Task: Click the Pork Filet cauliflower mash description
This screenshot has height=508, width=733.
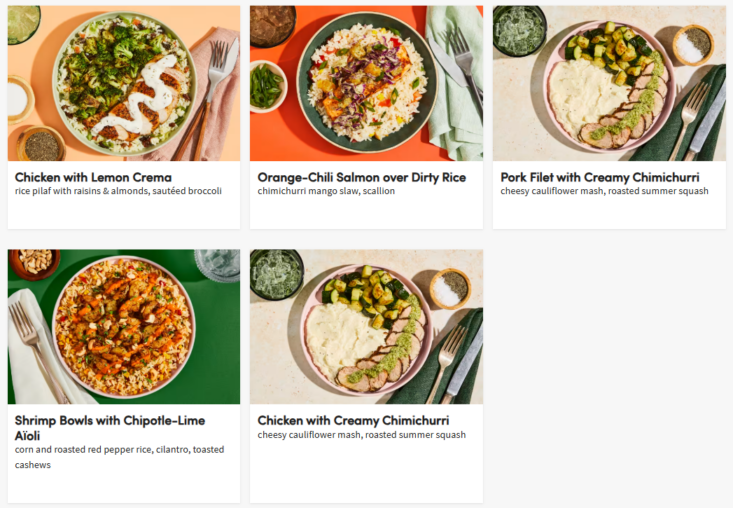Action: [604, 191]
